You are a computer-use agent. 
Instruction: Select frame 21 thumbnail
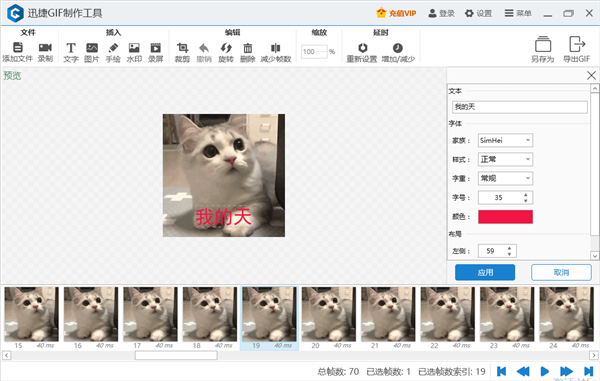pyautogui.click(x=388, y=314)
